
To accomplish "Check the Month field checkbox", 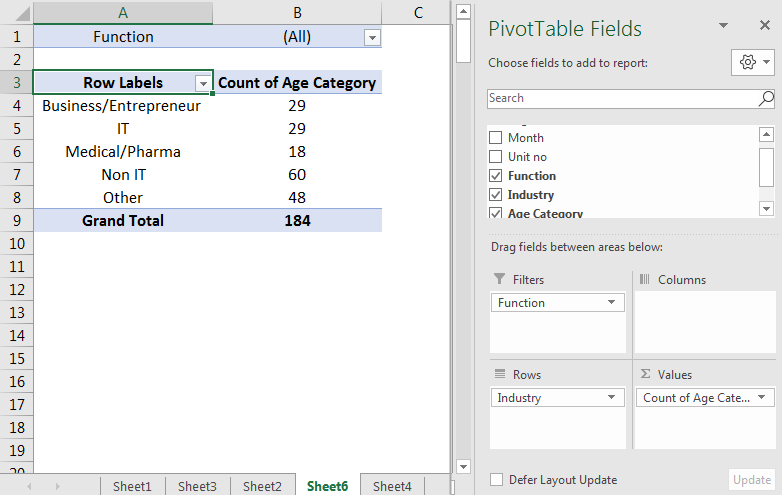I will 495,138.
